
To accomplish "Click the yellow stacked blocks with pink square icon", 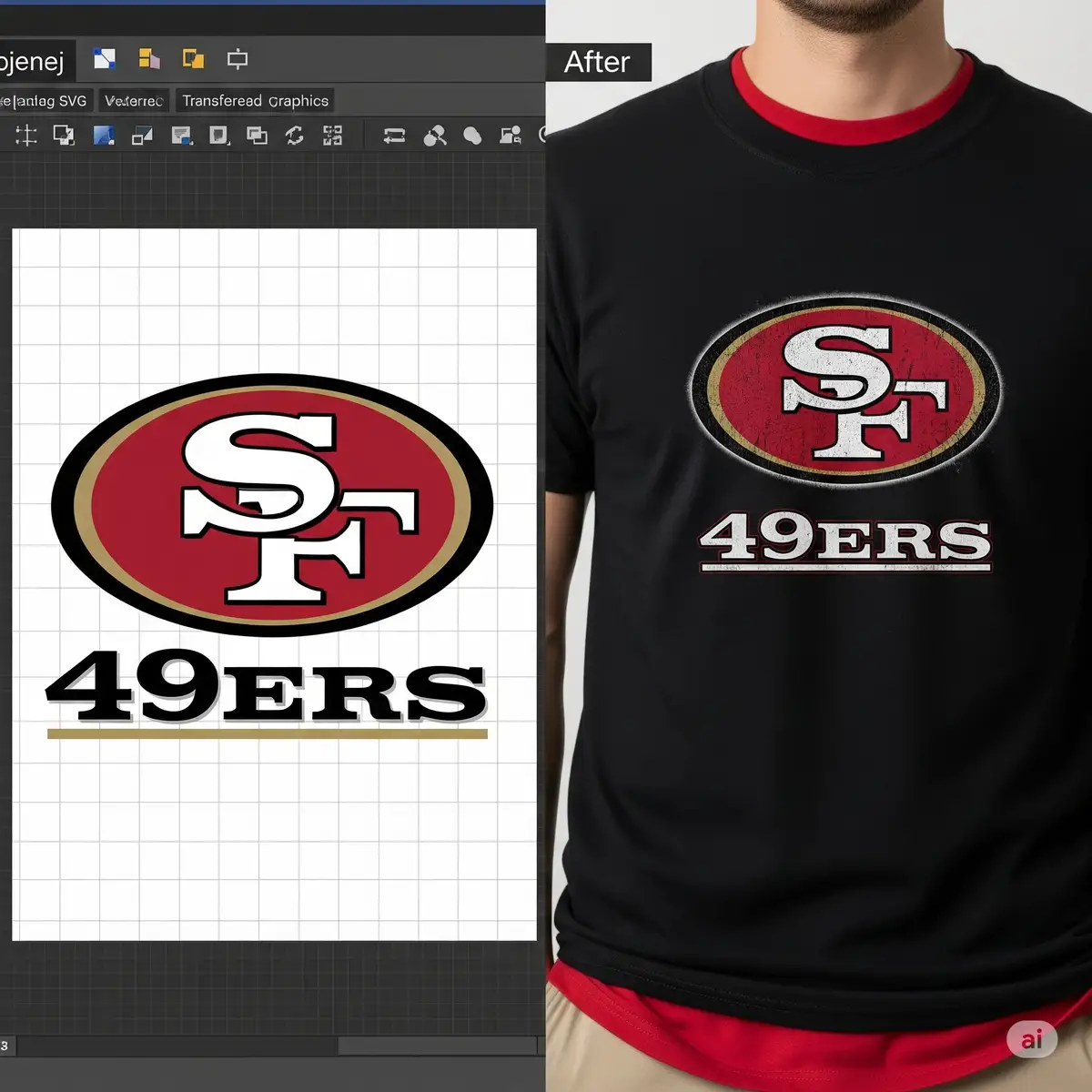I will coord(149,59).
